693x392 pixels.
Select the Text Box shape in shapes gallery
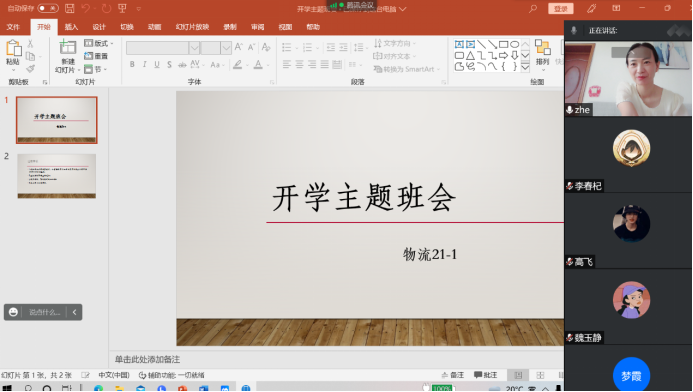coord(459,44)
